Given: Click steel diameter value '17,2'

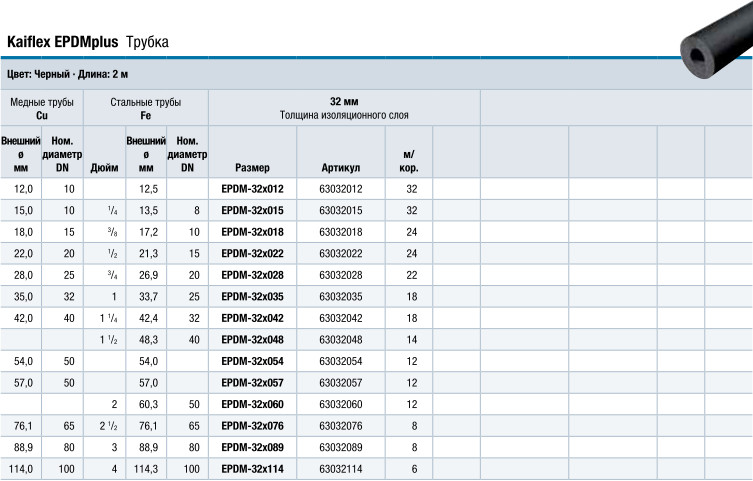Looking at the screenshot, I should coord(148,232).
